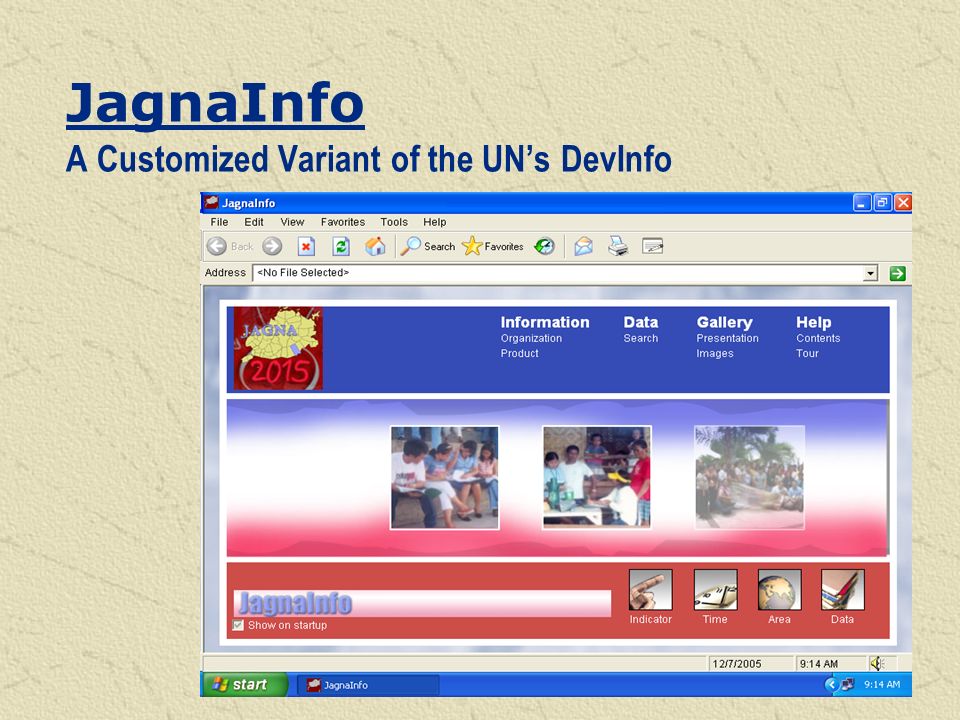Click the Images link under Gallery

(x=714, y=353)
